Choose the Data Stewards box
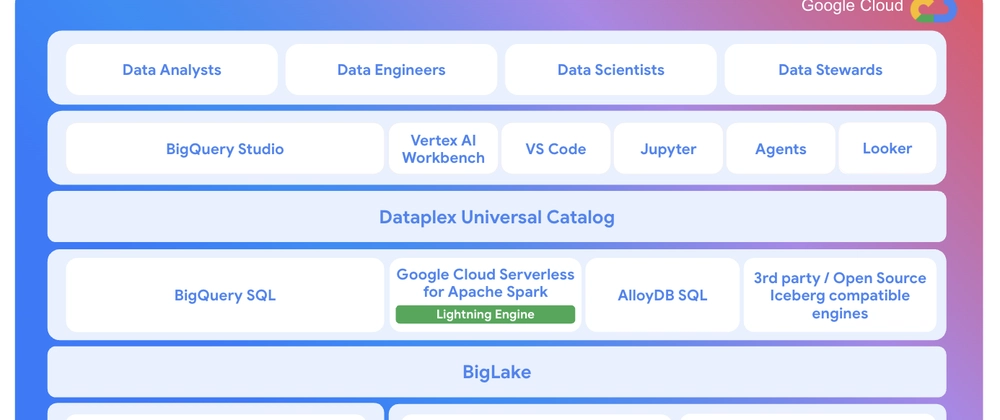Screen dimensions: 1000x420 click(830, 69)
